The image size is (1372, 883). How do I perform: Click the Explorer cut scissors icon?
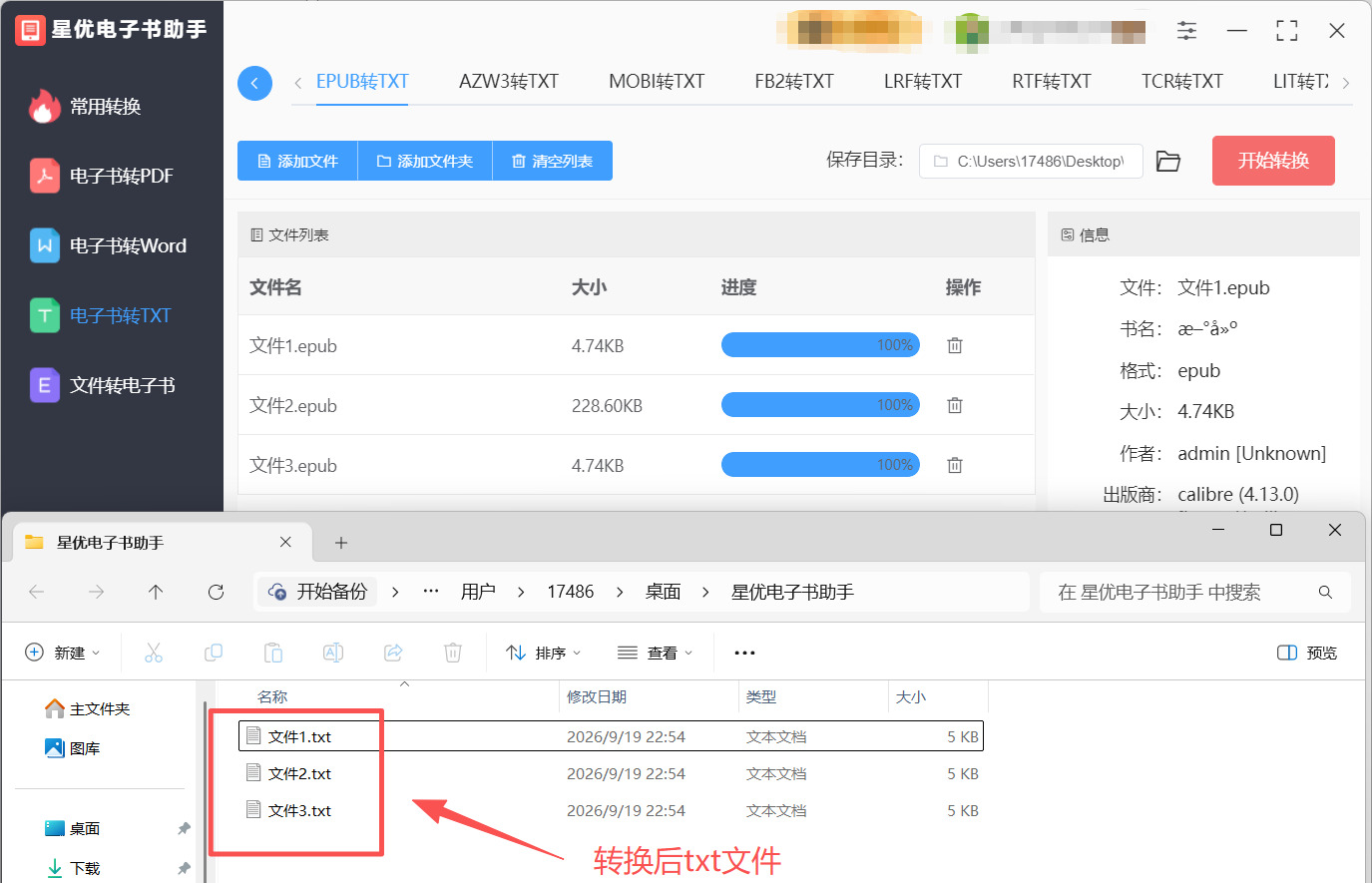154,653
